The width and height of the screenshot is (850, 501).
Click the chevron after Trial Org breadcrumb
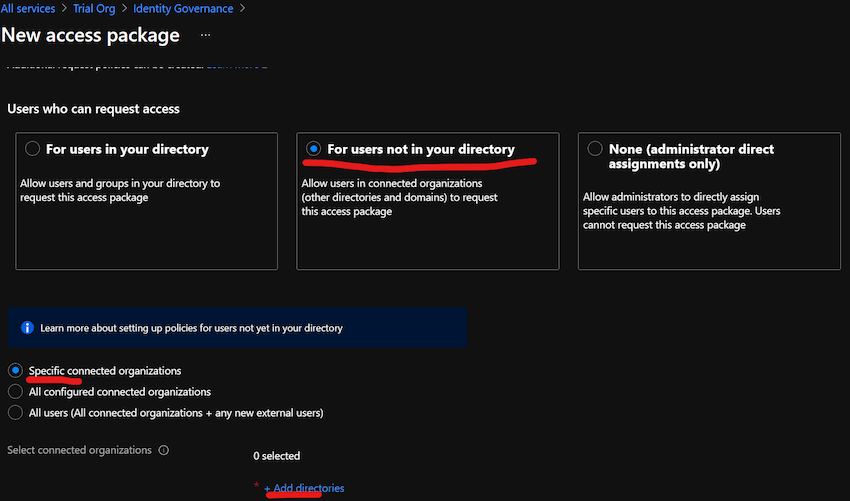(x=126, y=9)
